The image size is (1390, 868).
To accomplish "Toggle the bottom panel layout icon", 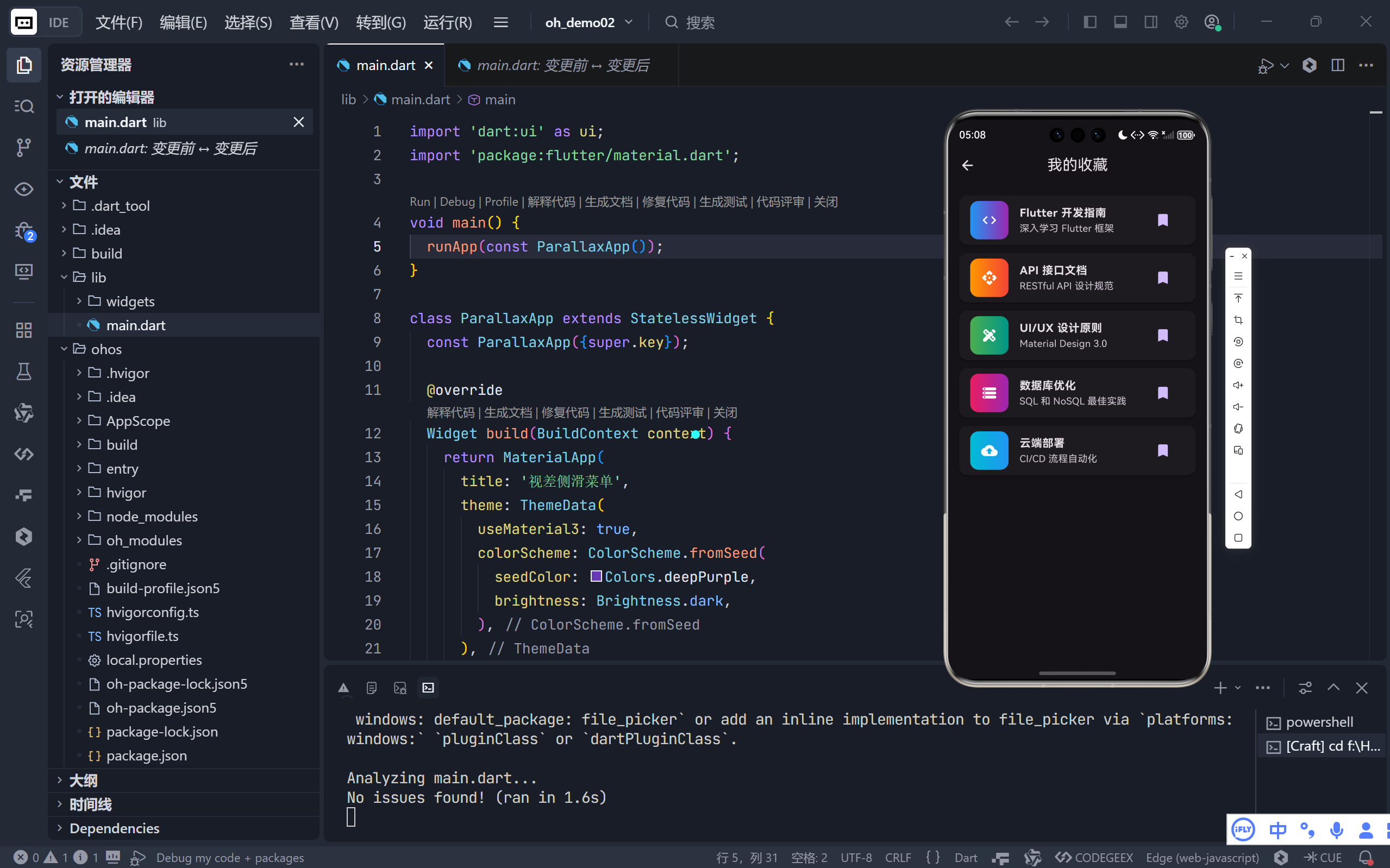I will click(1120, 22).
